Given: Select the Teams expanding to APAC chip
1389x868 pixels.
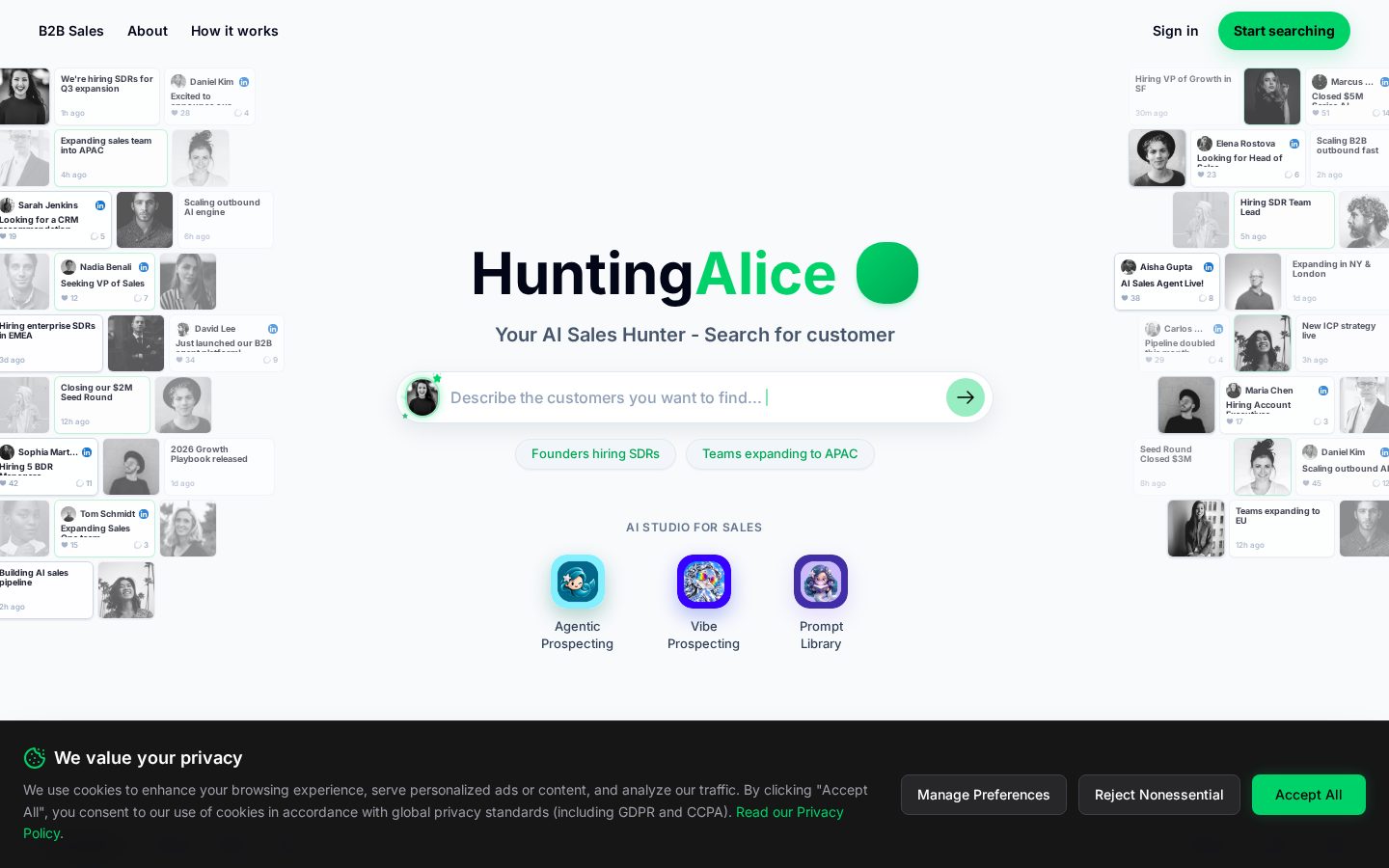Looking at the screenshot, I should [x=780, y=454].
